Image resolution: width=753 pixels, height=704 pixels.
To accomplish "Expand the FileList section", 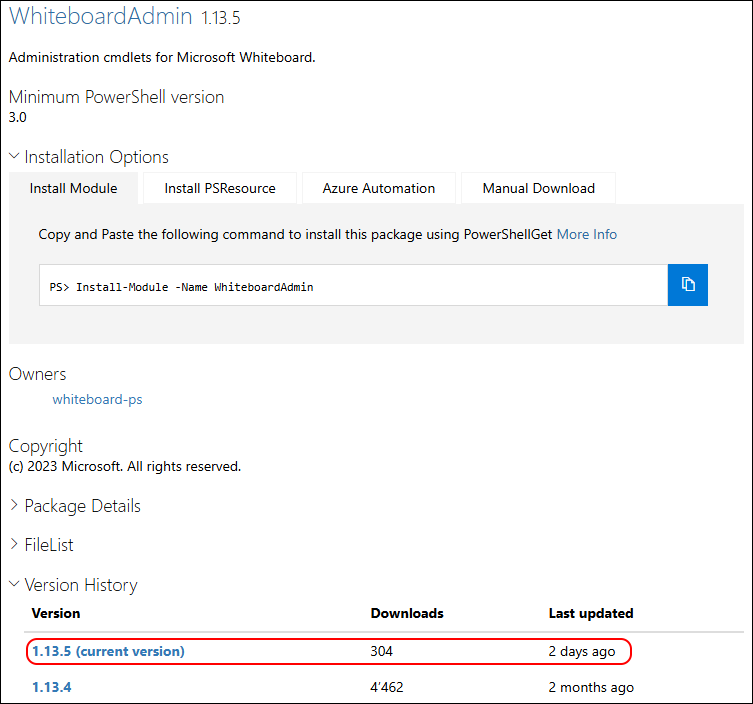I will [41, 545].
